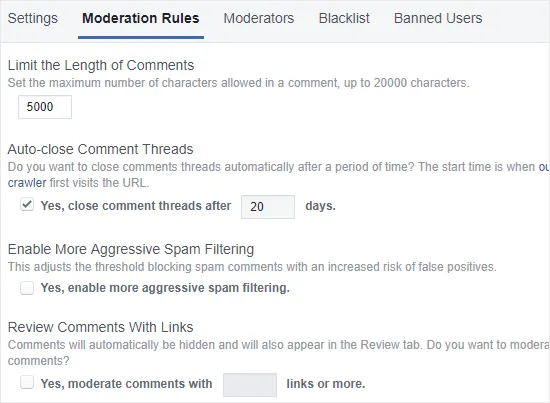The width and height of the screenshot is (550, 403).
Task: Uncheck the close comment threads checkbox
Action: [x=27, y=204]
